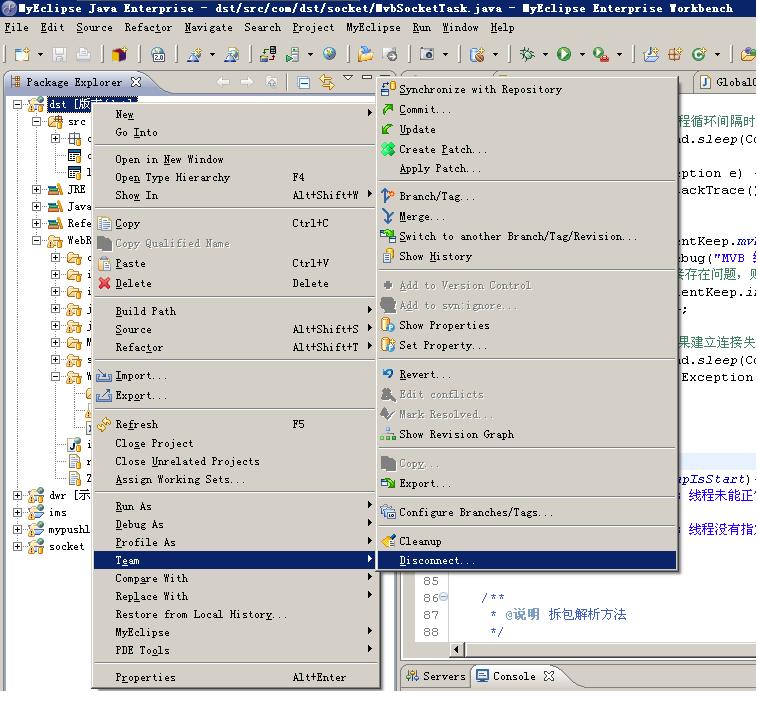Click the Print toolbar icon
The height and width of the screenshot is (703, 758).
click(83, 54)
